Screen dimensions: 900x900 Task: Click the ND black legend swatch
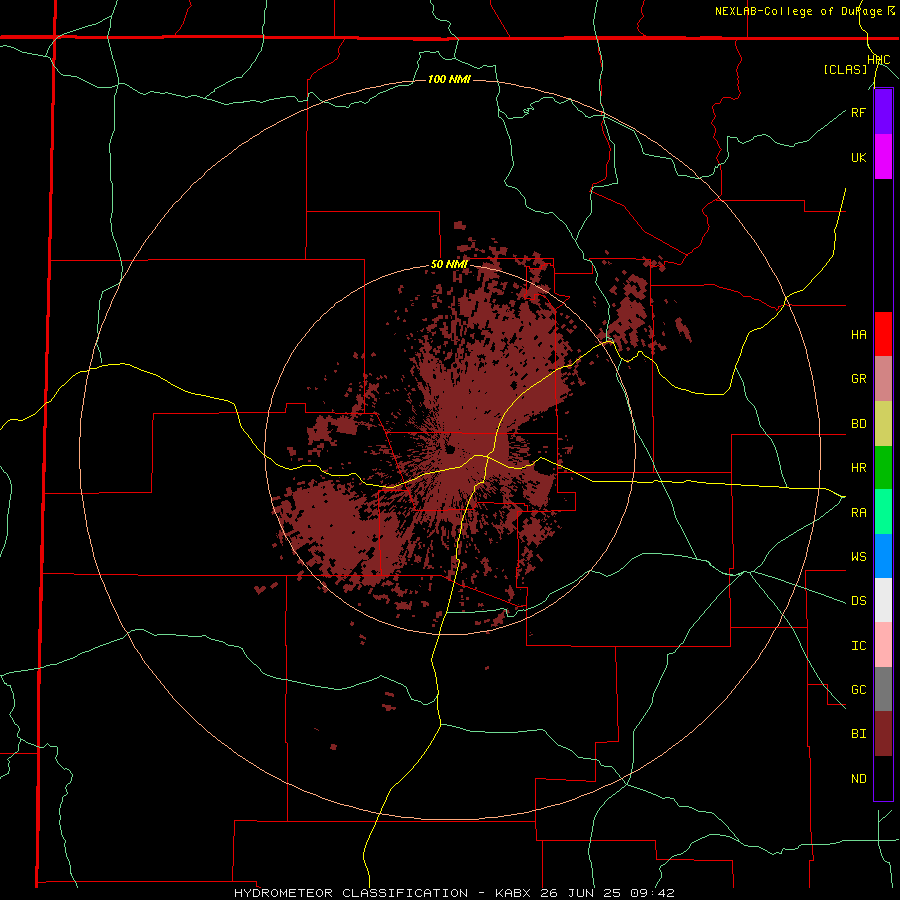point(883,778)
